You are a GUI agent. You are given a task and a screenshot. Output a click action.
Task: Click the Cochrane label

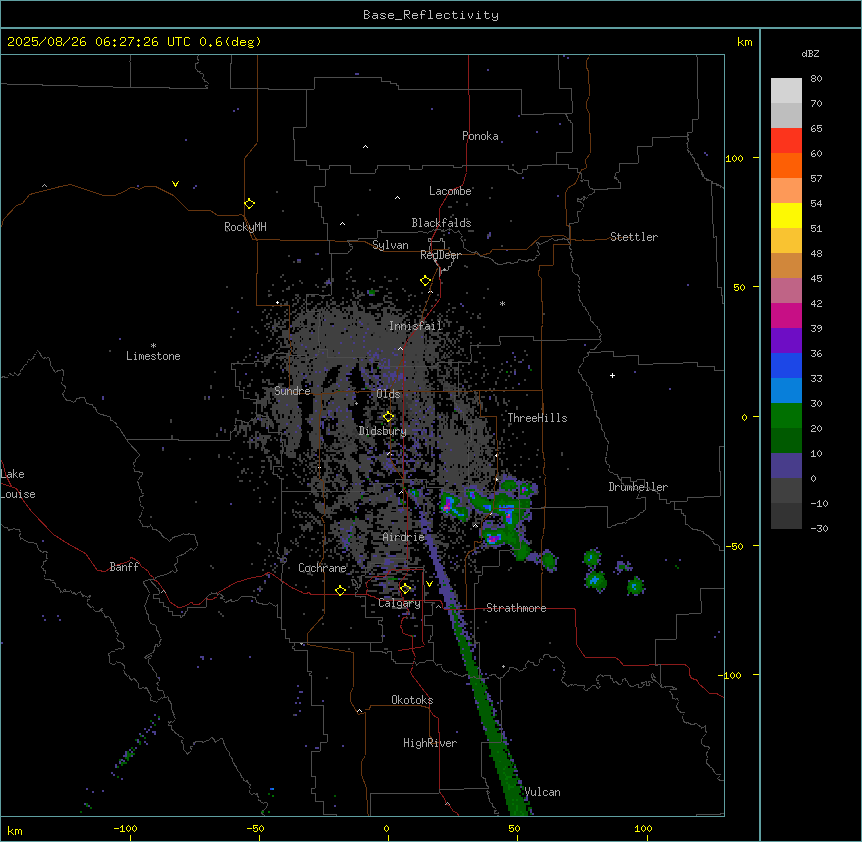tap(322, 568)
